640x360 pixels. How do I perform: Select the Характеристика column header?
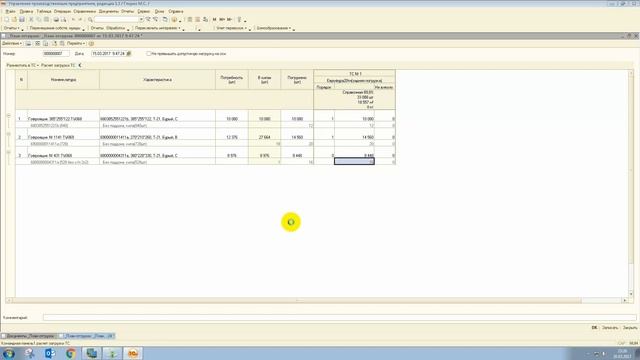[x=157, y=80]
